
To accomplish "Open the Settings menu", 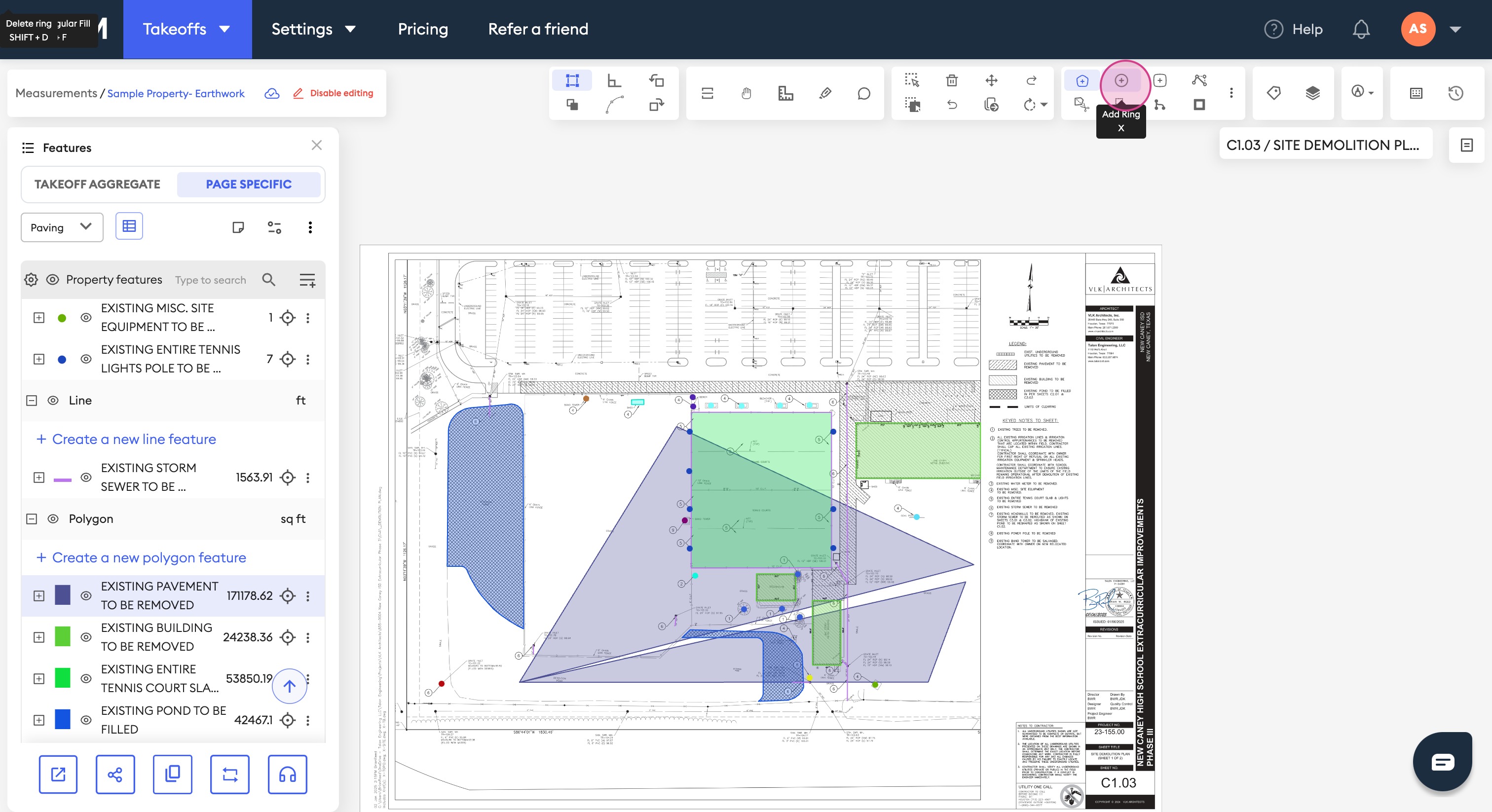I will pos(313,29).
